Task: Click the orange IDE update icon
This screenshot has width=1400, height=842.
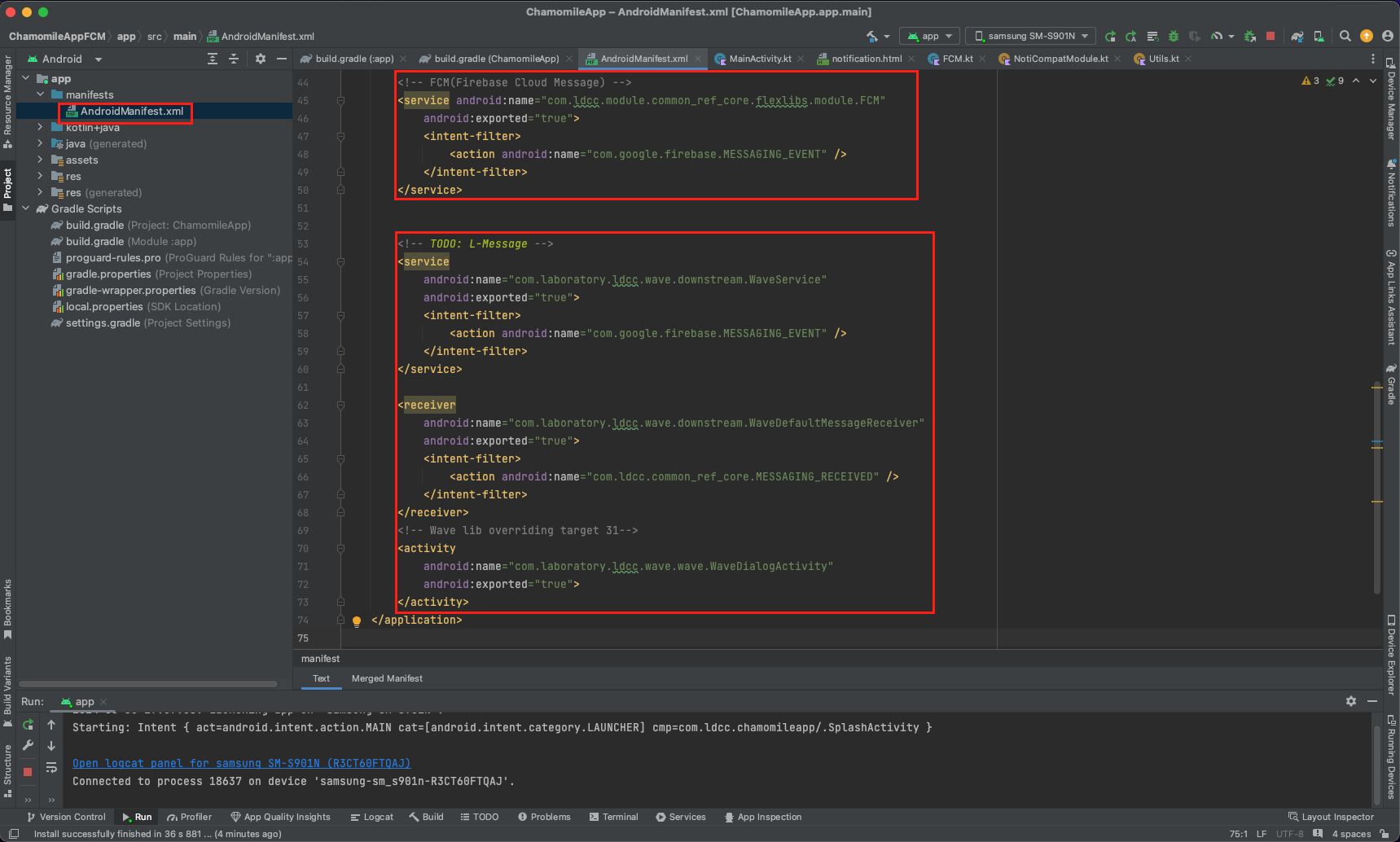Action: 1367,36
